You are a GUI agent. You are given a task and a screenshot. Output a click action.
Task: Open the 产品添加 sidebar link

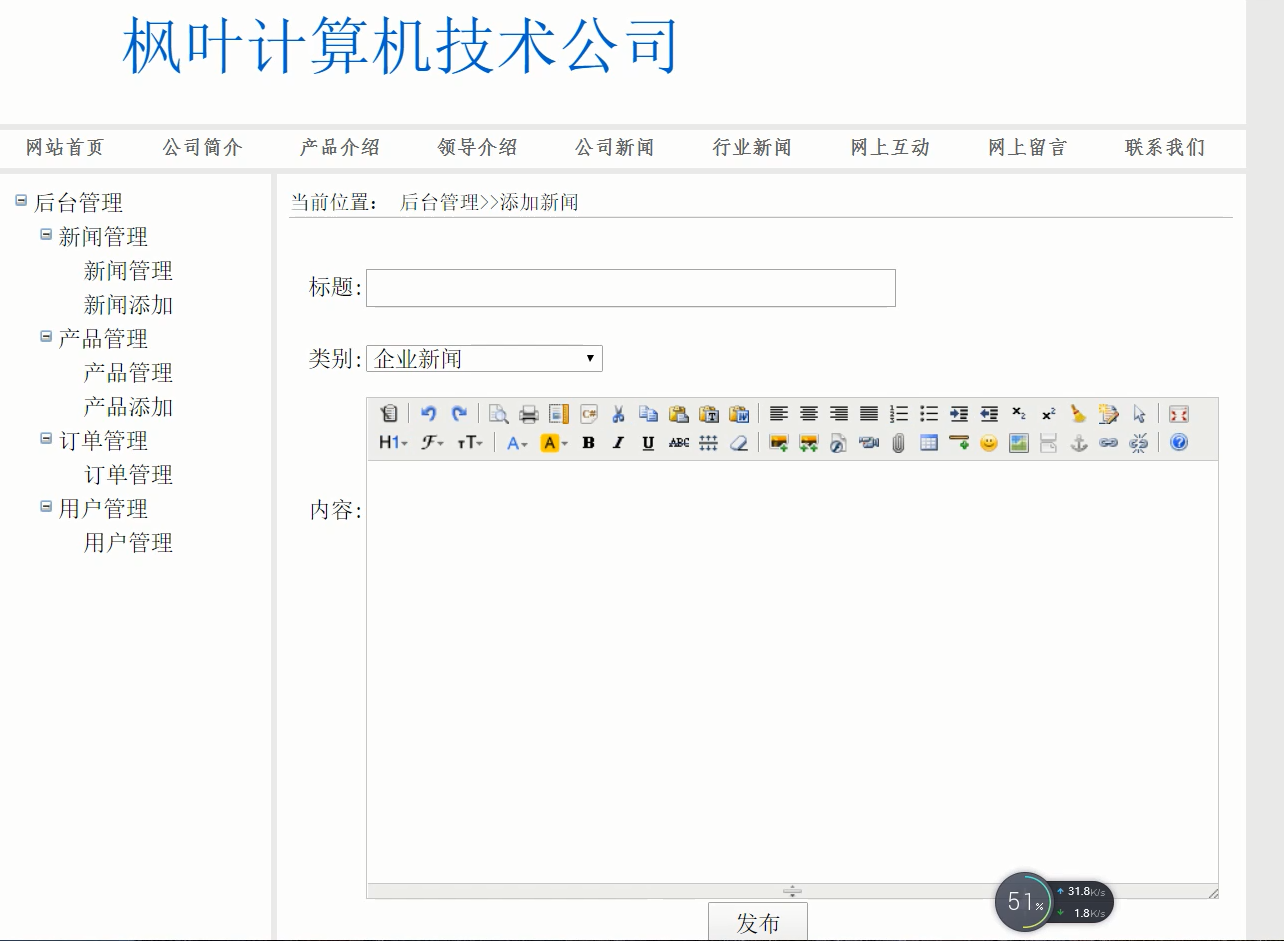coord(128,407)
